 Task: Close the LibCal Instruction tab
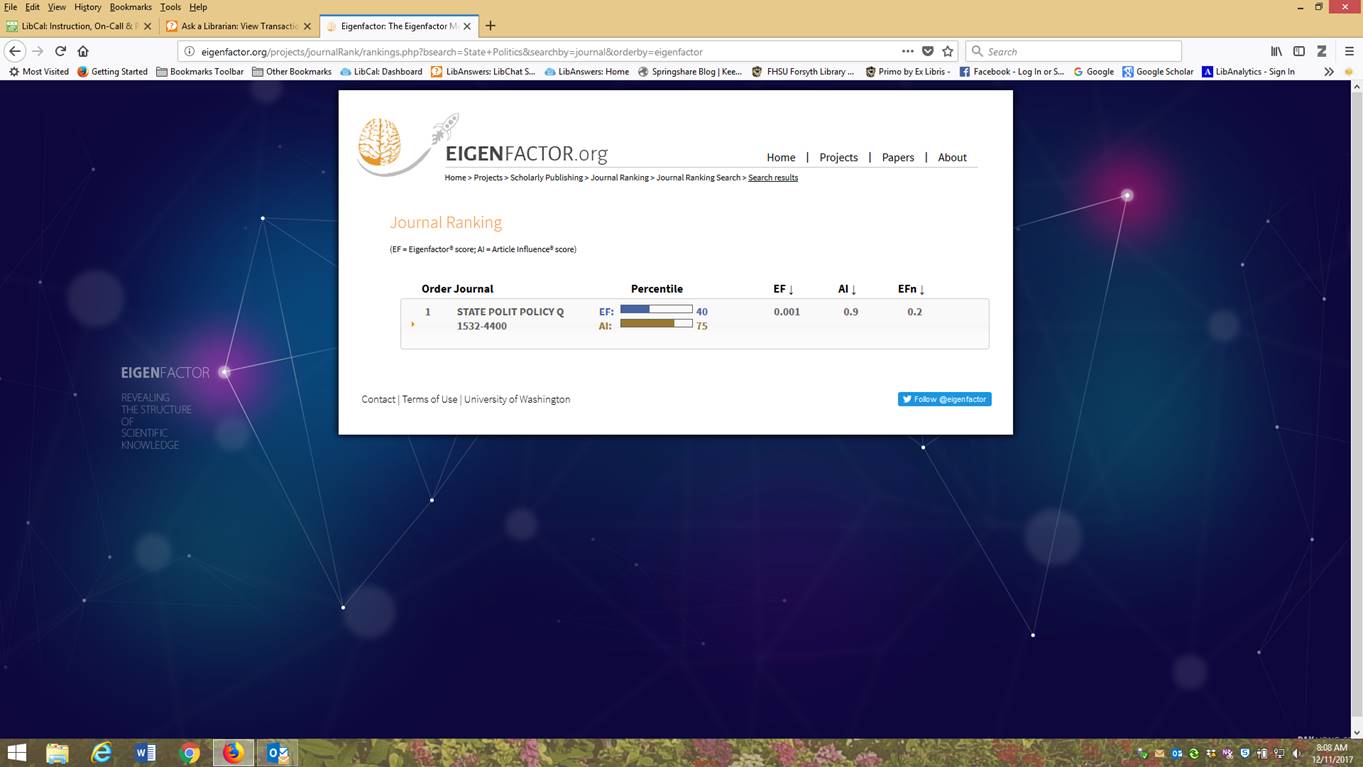point(148,26)
